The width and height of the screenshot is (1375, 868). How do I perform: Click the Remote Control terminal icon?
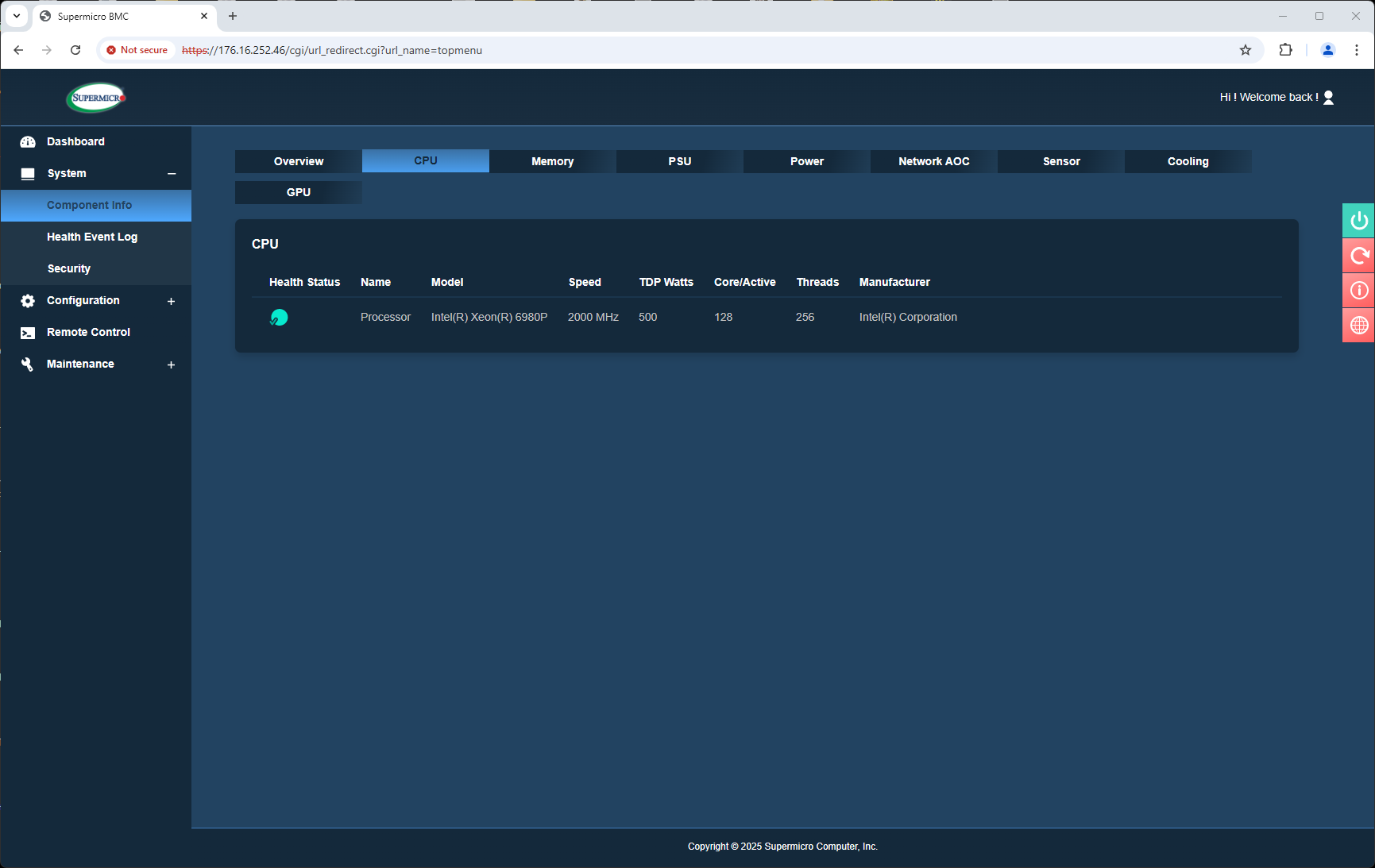click(28, 333)
